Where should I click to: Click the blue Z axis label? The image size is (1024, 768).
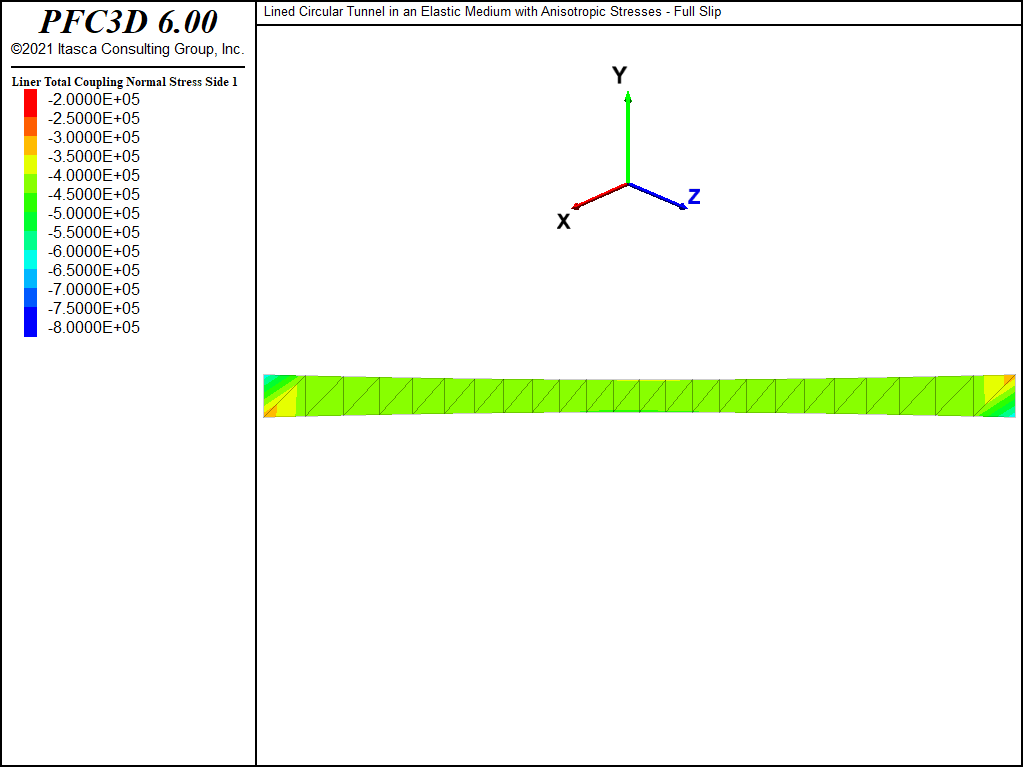pos(694,197)
